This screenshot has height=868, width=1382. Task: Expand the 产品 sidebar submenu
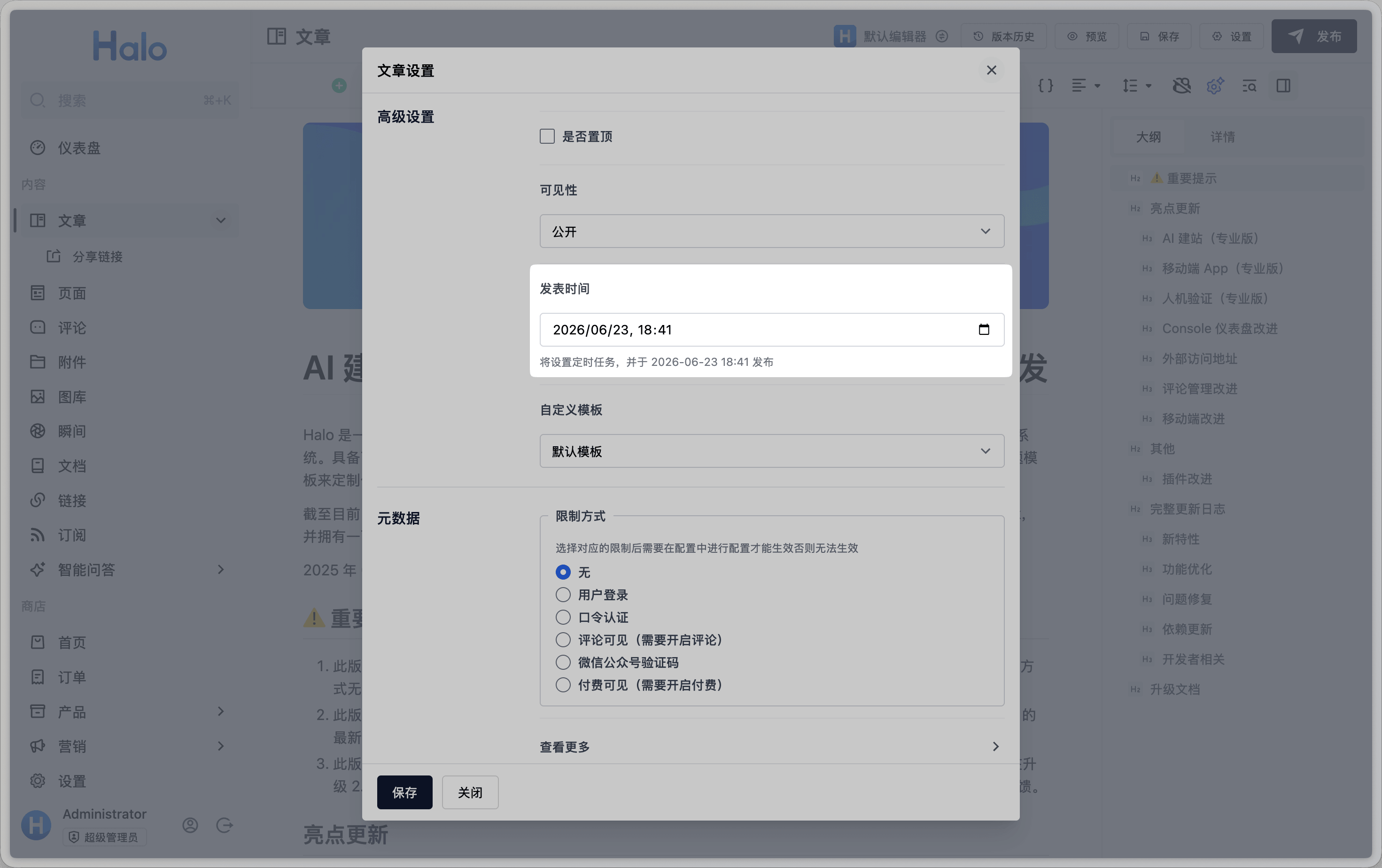click(x=220, y=712)
